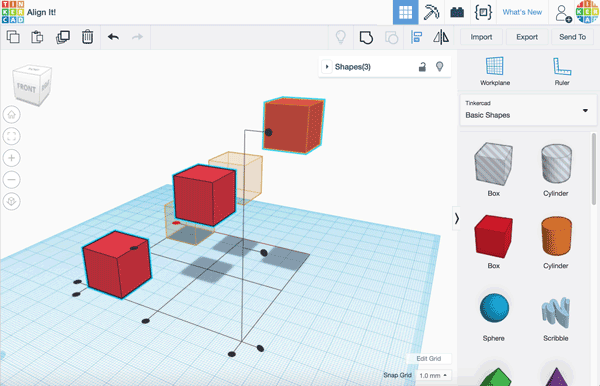The width and height of the screenshot is (600, 386).
Task: Click the design name Align It!
Action: [41, 12]
